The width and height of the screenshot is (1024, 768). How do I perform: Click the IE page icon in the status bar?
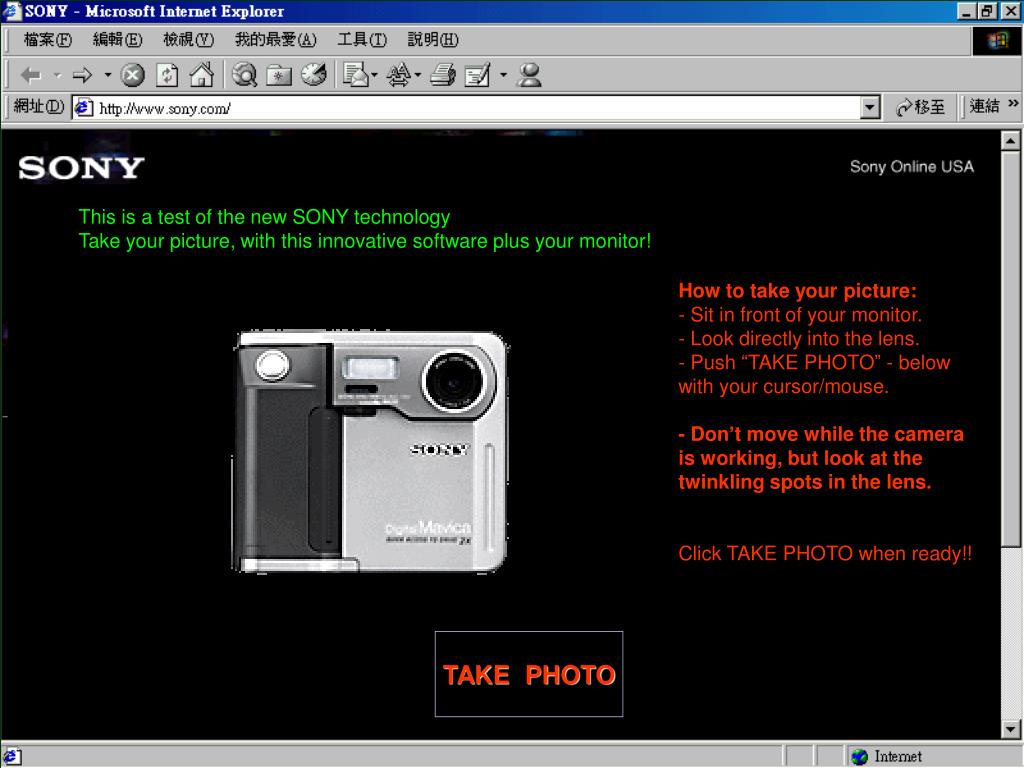[x=12, y=757]
